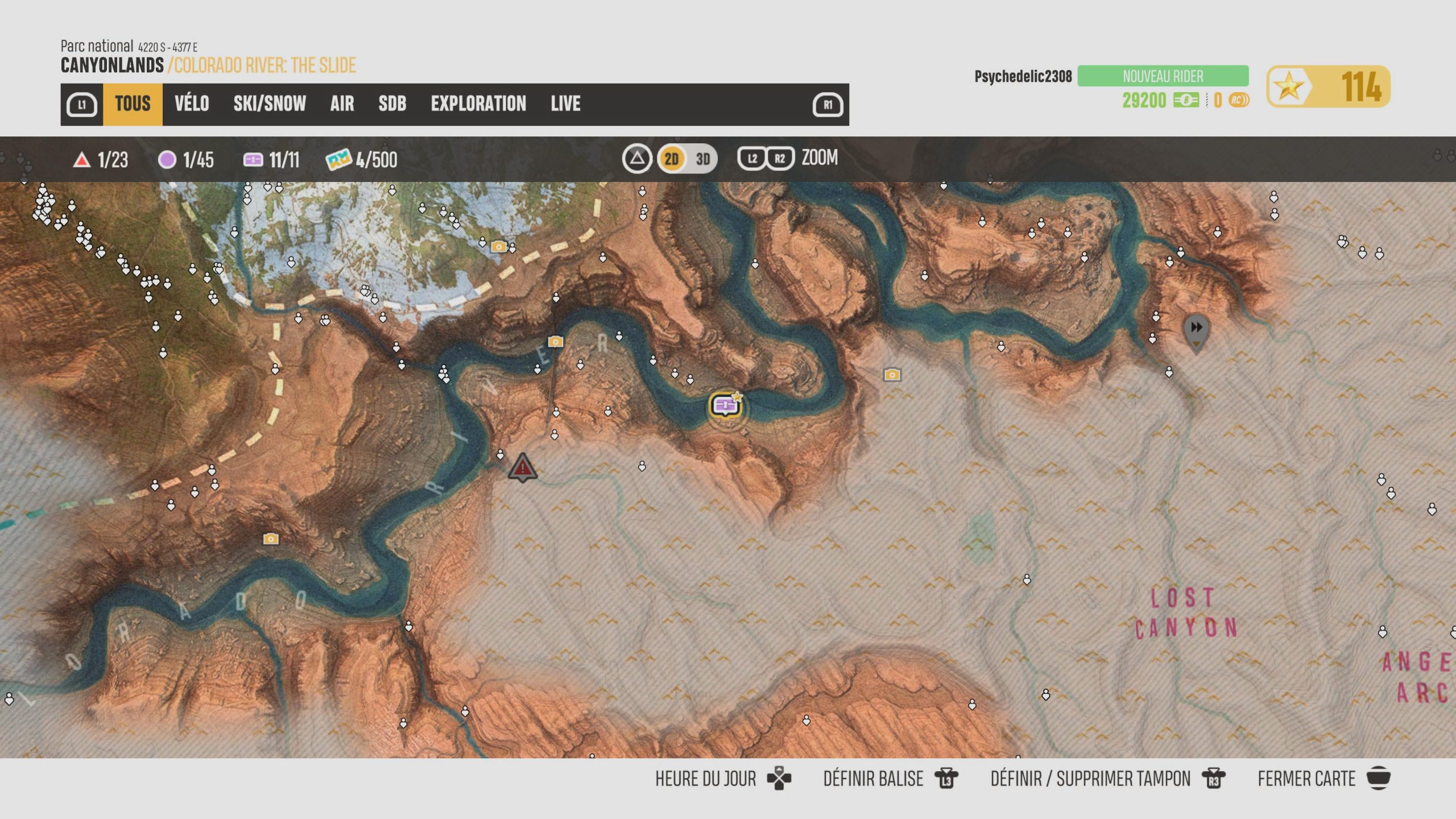The image size is (1456, 819).
Task: Click the D-pad time-of-day icon
Action: [779, 778]
